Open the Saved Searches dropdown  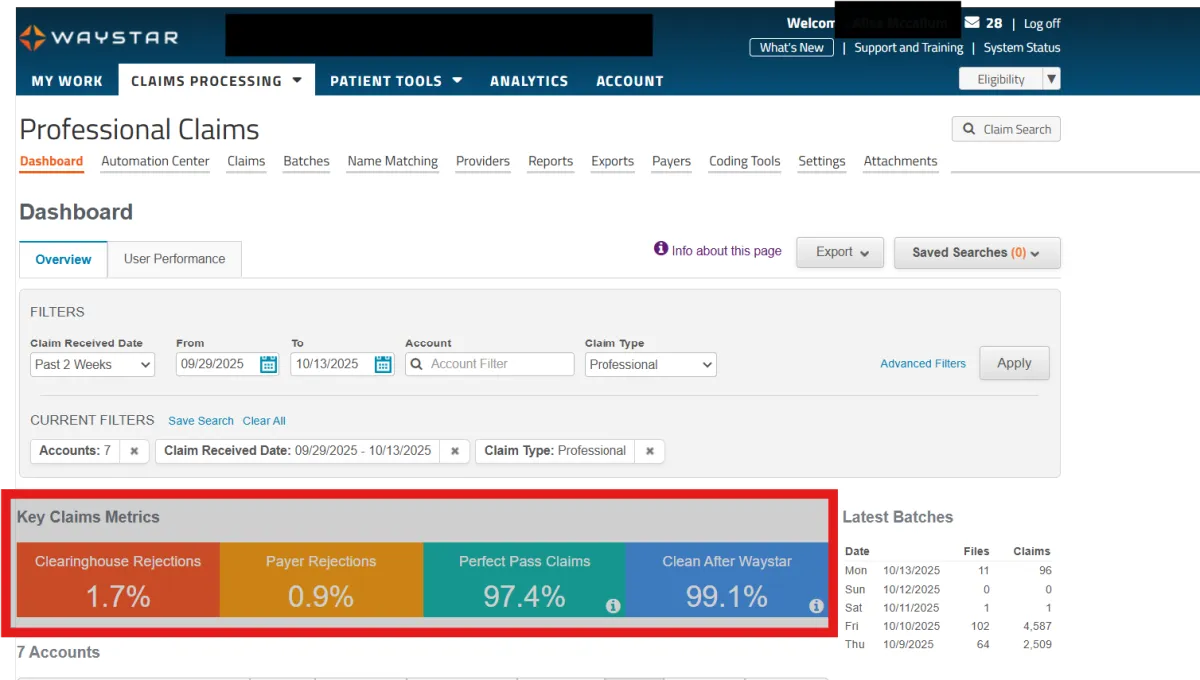[976, 253]
